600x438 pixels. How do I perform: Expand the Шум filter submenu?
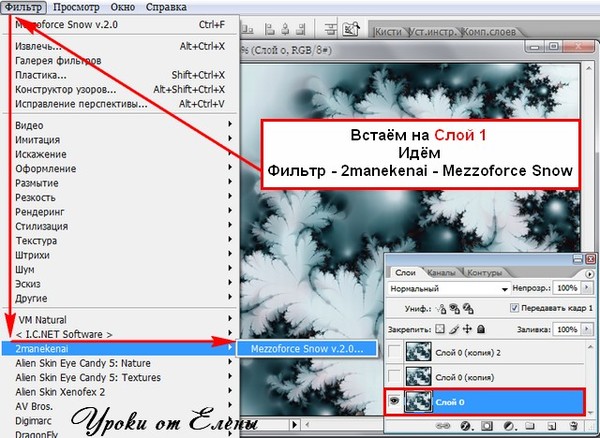coord(121,269)
